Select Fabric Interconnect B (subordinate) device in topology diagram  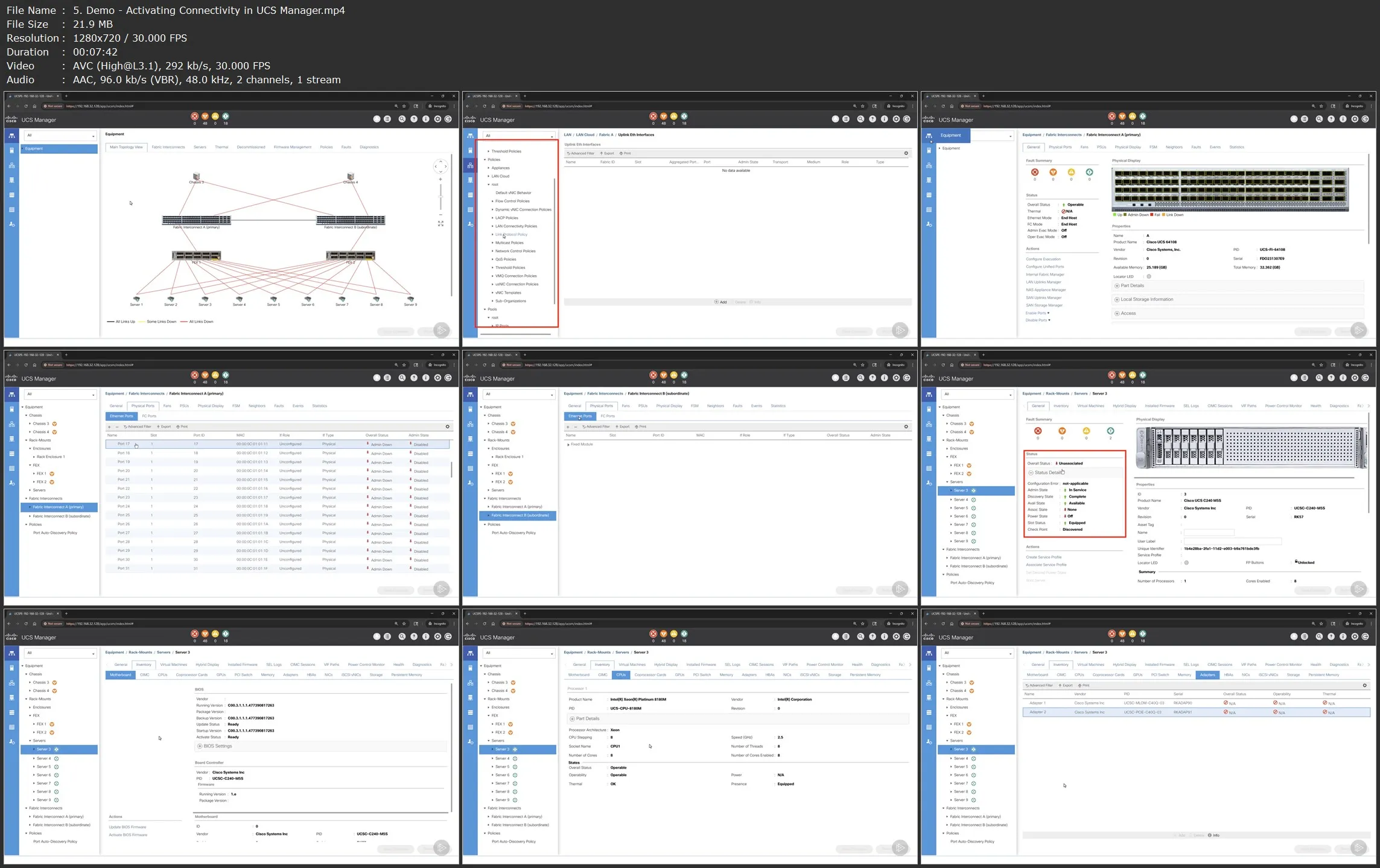[x=351, y=220]
